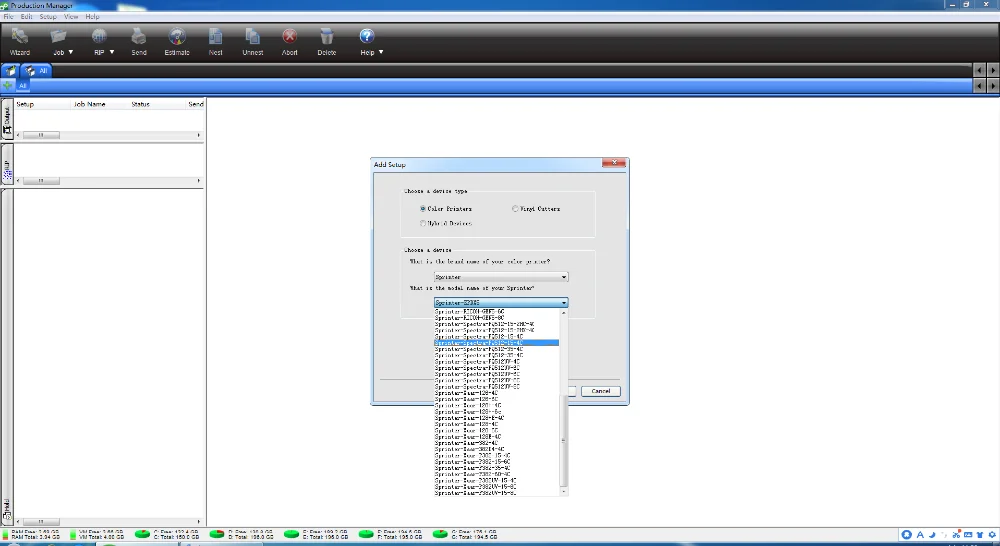Open the Help menu in menu bar
Screen dimensions: 1000x546
(x=92, y=17)
